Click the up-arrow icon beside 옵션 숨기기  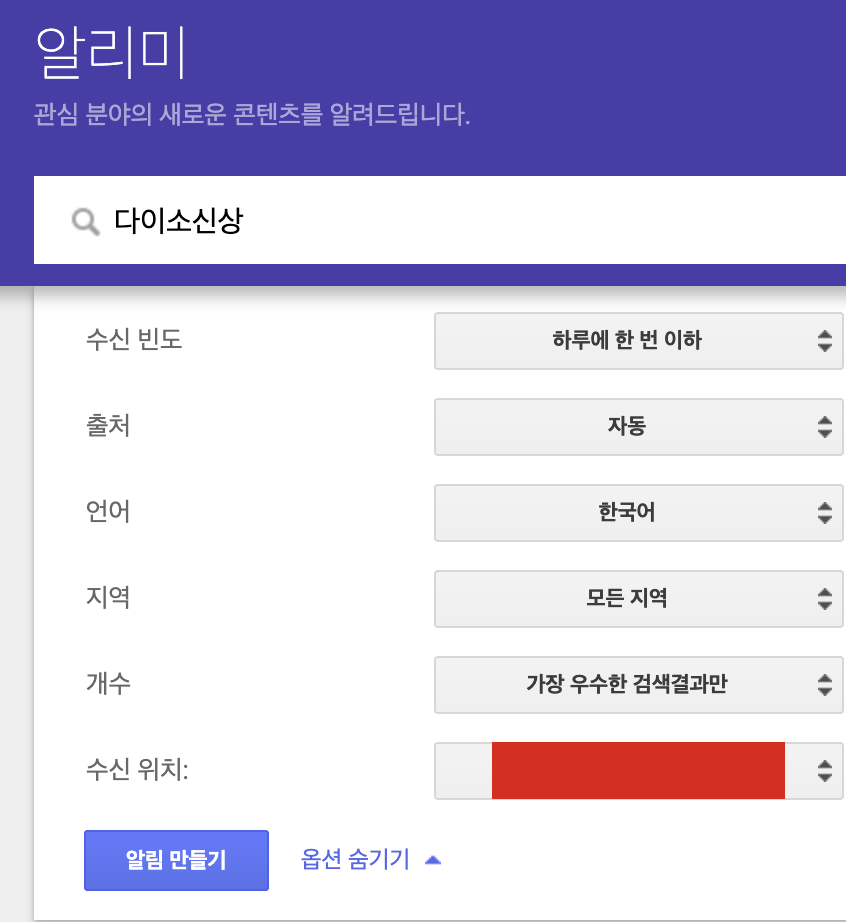click(x=433, y=860)
